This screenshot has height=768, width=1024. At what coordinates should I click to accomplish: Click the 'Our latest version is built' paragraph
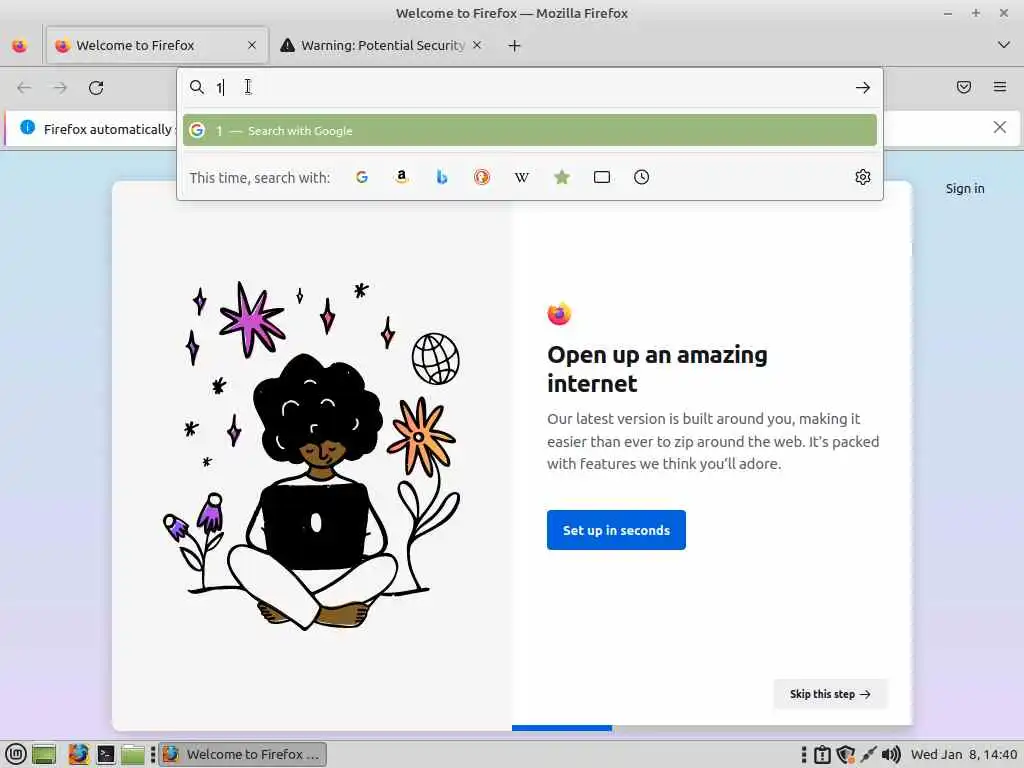coord(713,441)
